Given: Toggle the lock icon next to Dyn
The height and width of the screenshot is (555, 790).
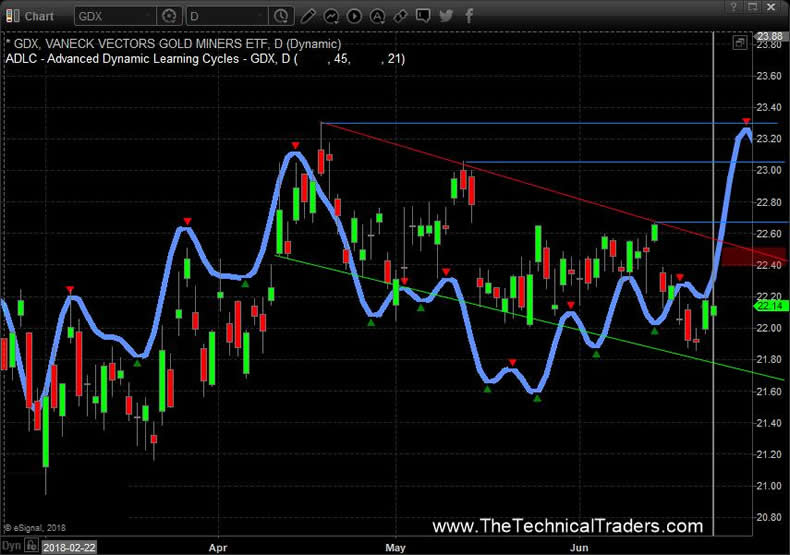Looking at the screenshot, I should [32, 546].
